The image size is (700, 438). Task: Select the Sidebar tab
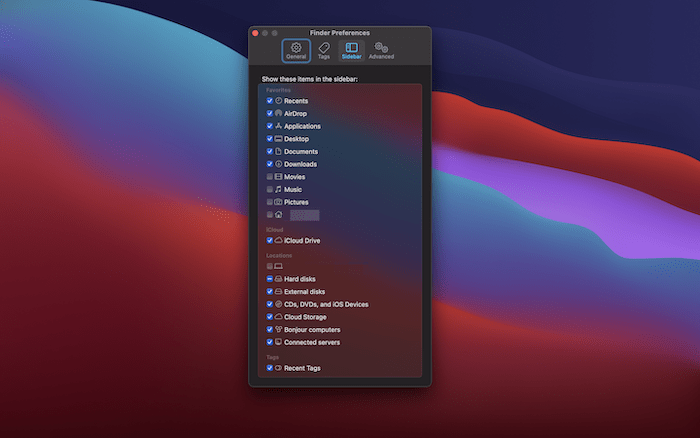pos(352,51)
